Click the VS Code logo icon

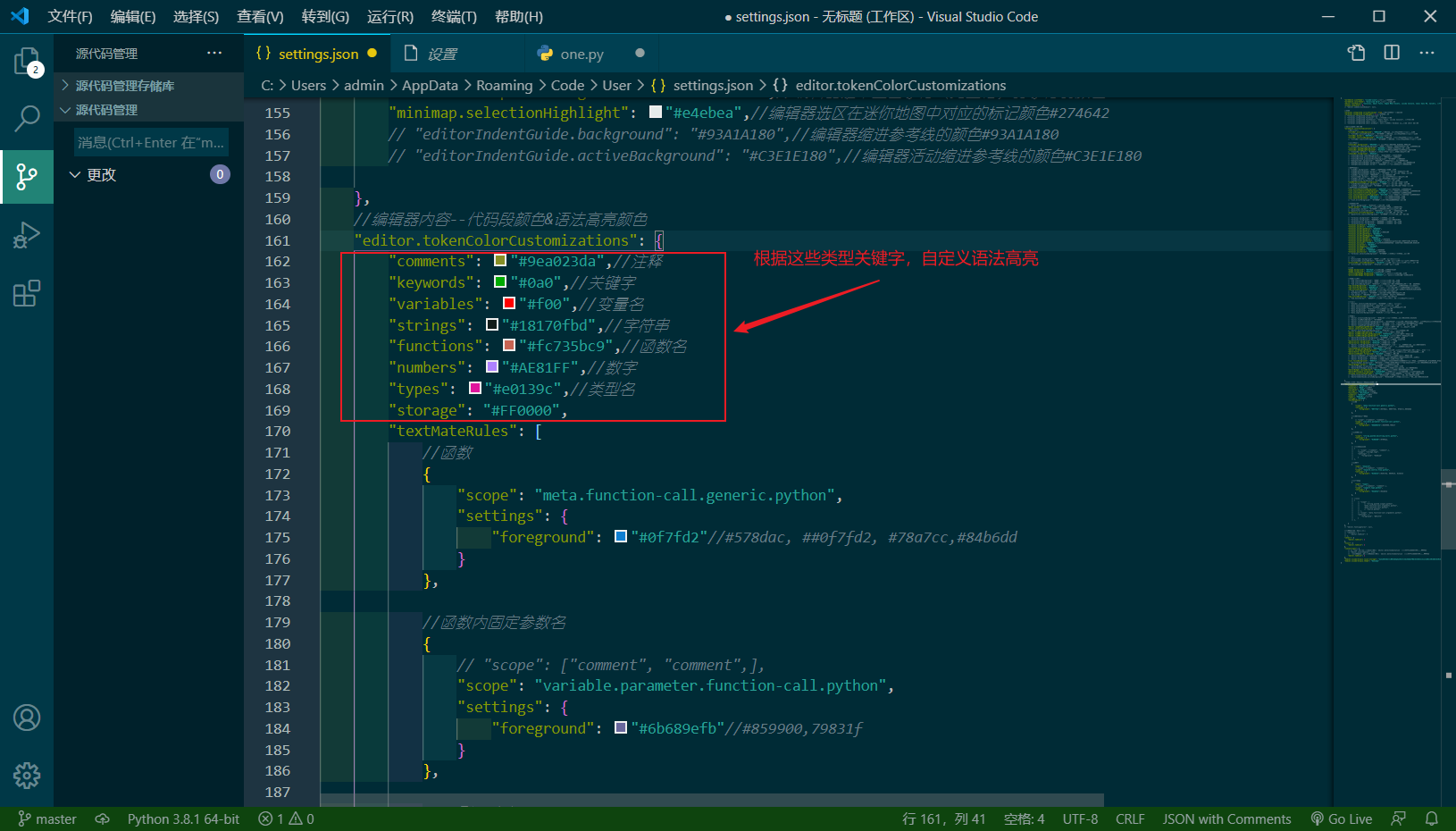(x=20, y=16)
